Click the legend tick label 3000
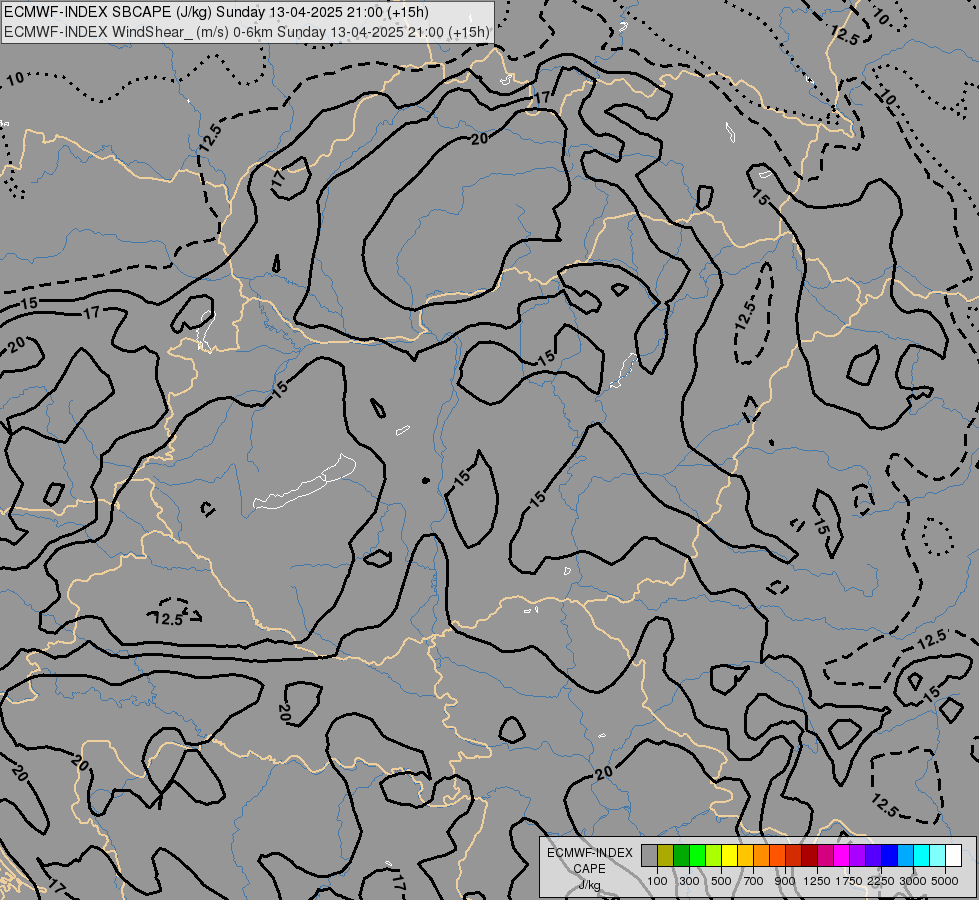Image resolution: width=979 pixels, height=900 pixels. [913, 881]
